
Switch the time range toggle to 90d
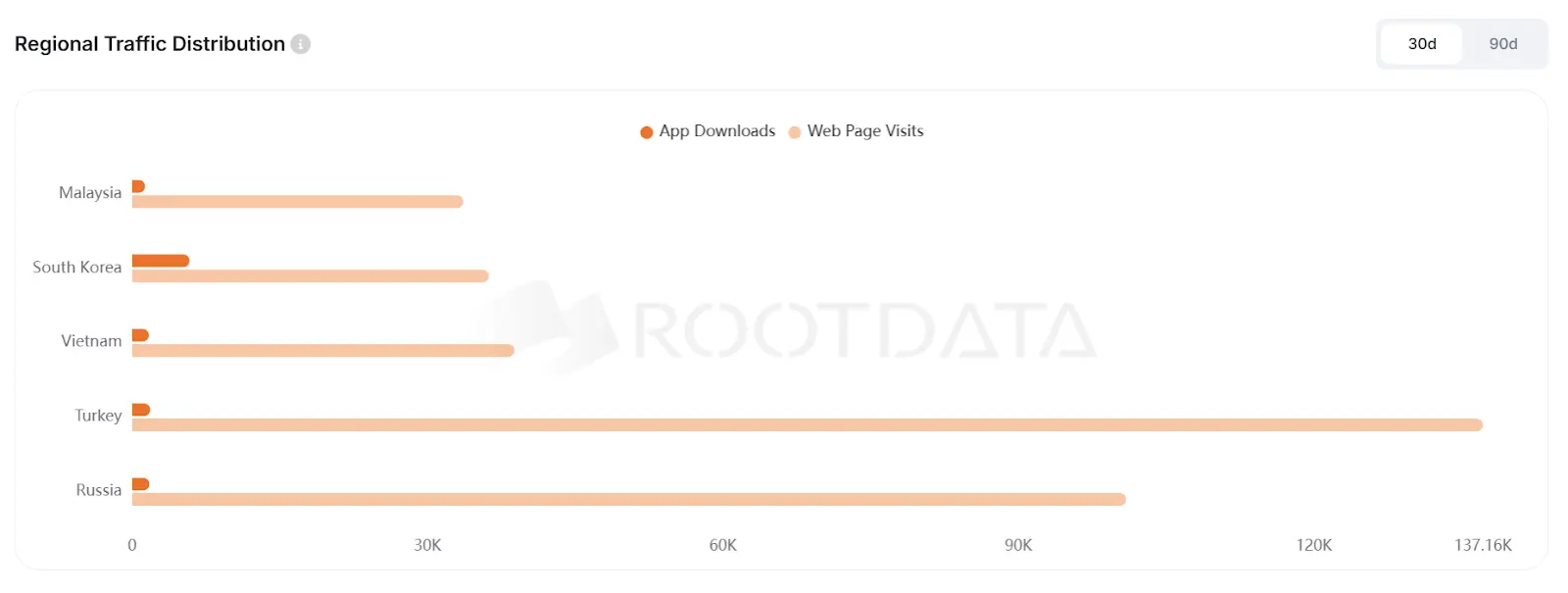point(1502,43)
